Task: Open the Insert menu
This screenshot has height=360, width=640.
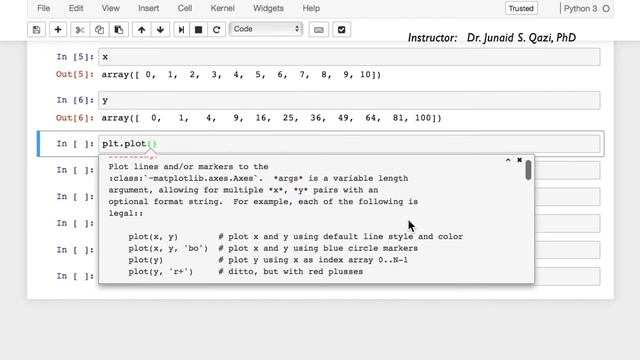Action: click(149, 8)
